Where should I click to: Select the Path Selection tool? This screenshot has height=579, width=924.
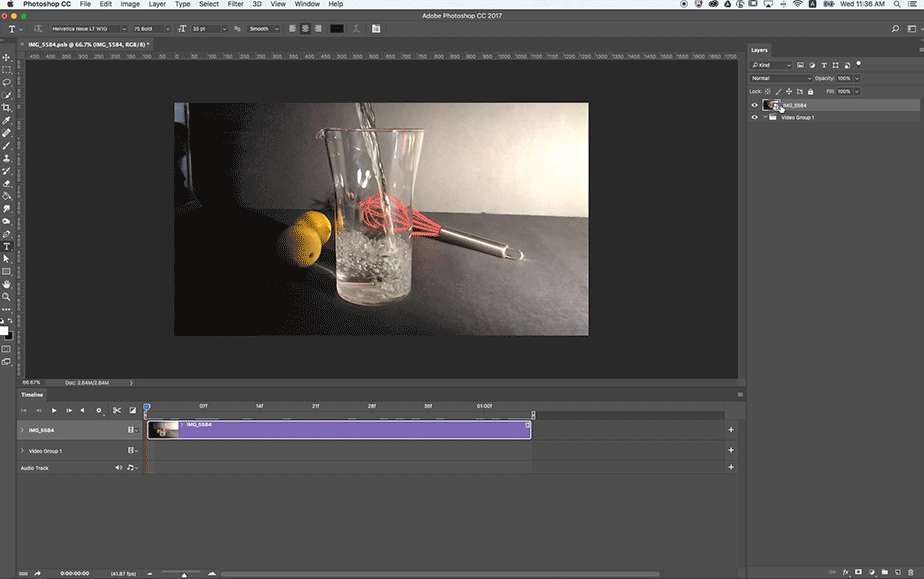6,259
